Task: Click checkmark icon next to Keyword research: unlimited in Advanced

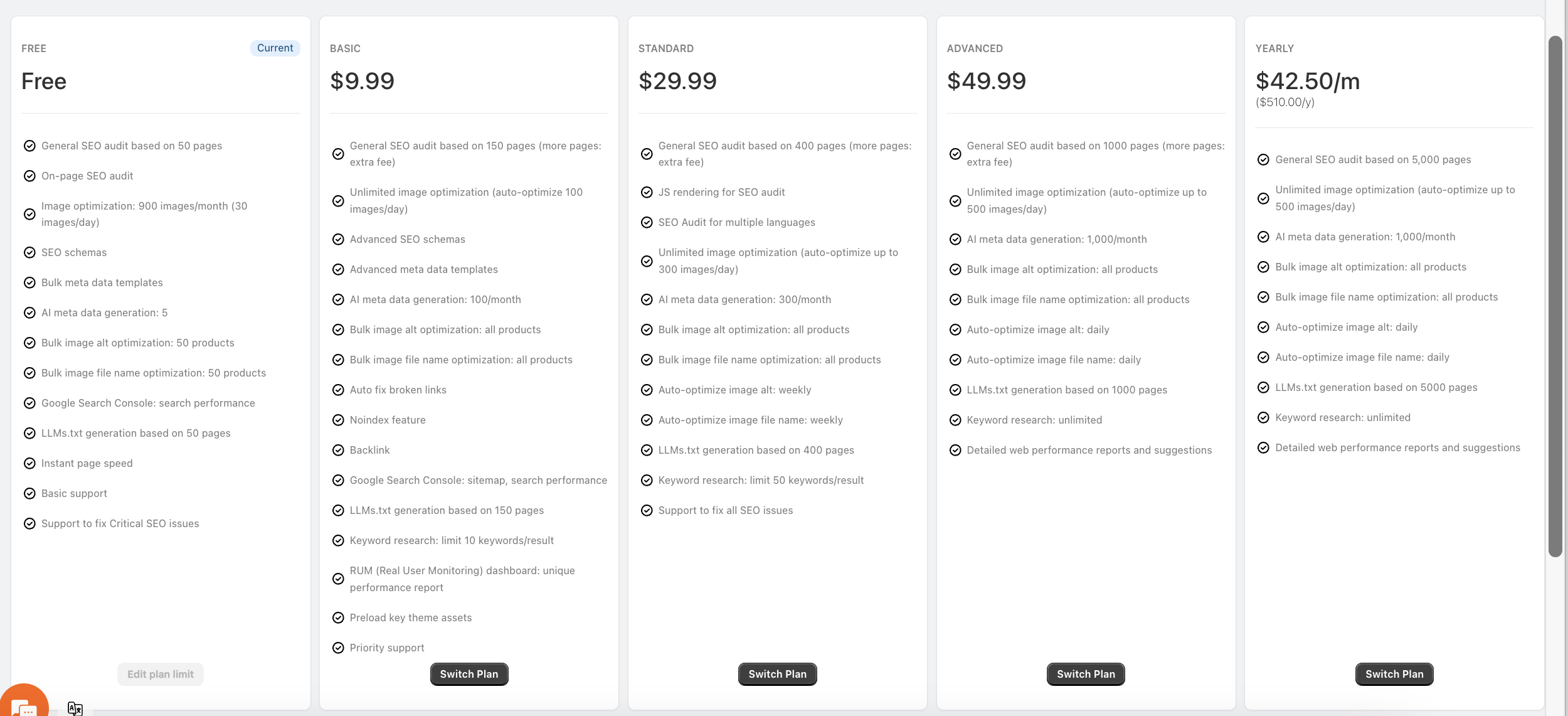Action: (955, 420)
